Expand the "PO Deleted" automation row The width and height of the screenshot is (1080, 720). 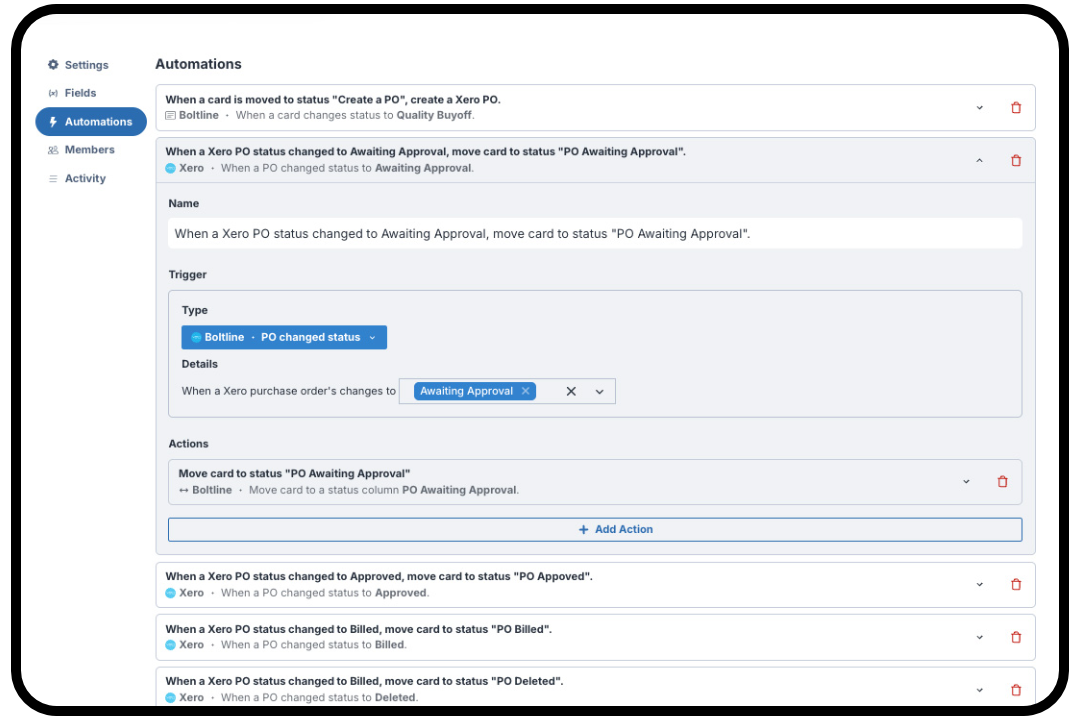click(979, 690)
